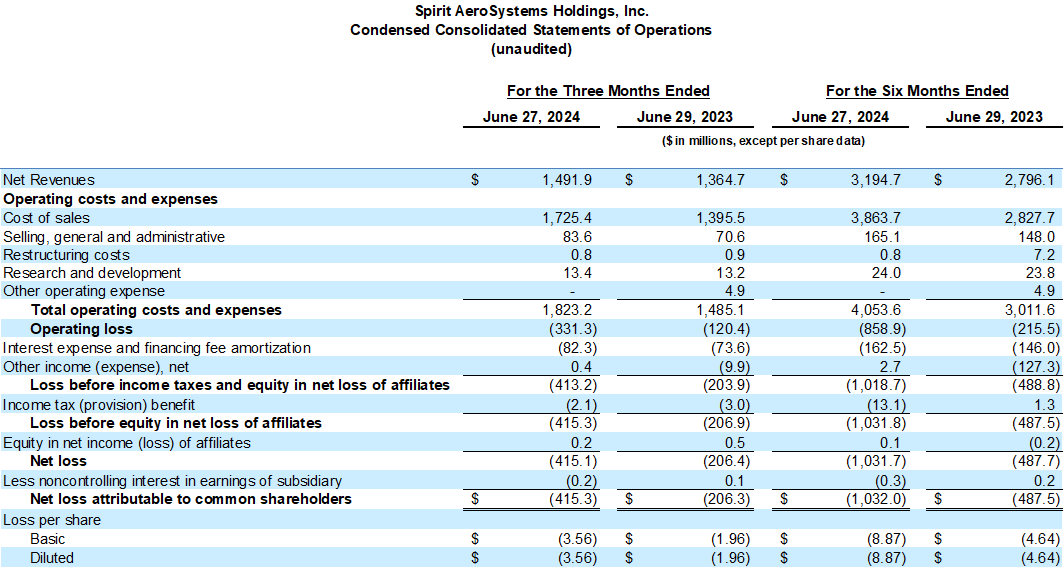Click the Basic loss per share label
1064x587 pixels.
48,539
